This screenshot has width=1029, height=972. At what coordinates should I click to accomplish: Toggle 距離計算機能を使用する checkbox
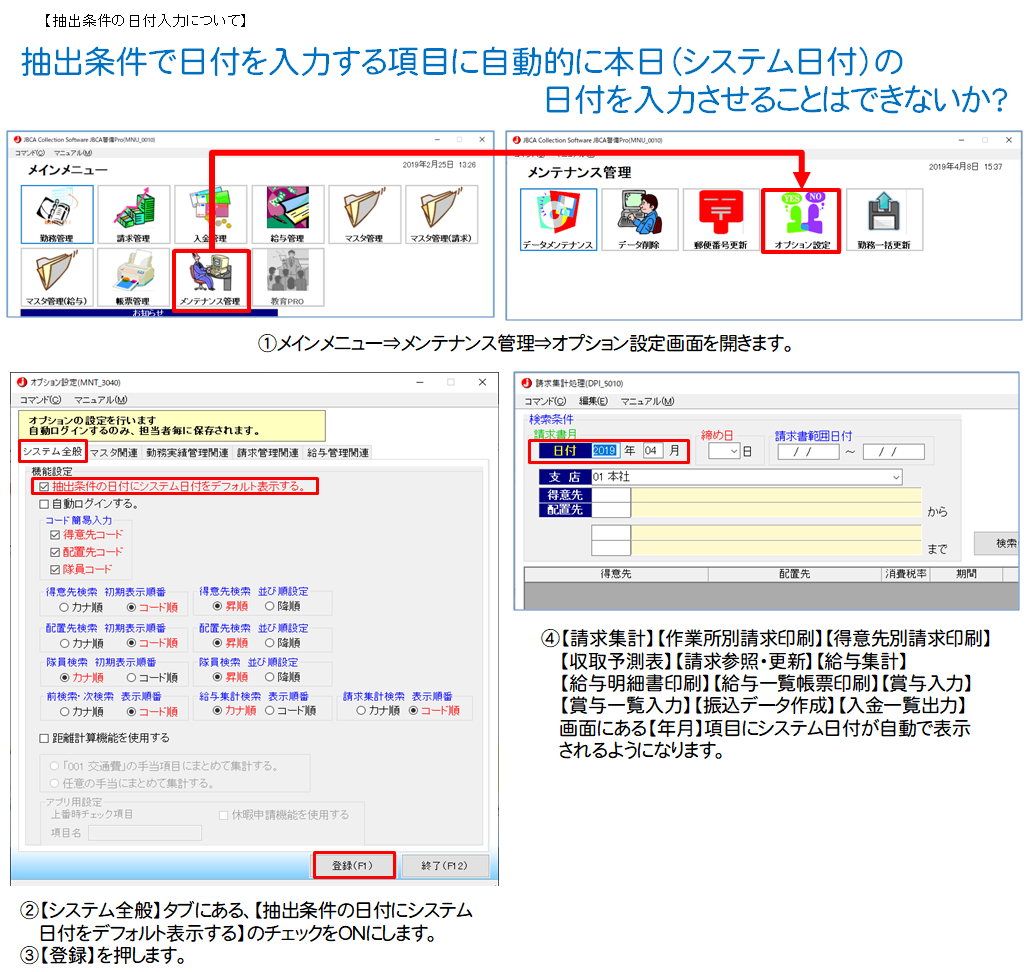pos(43,738)
